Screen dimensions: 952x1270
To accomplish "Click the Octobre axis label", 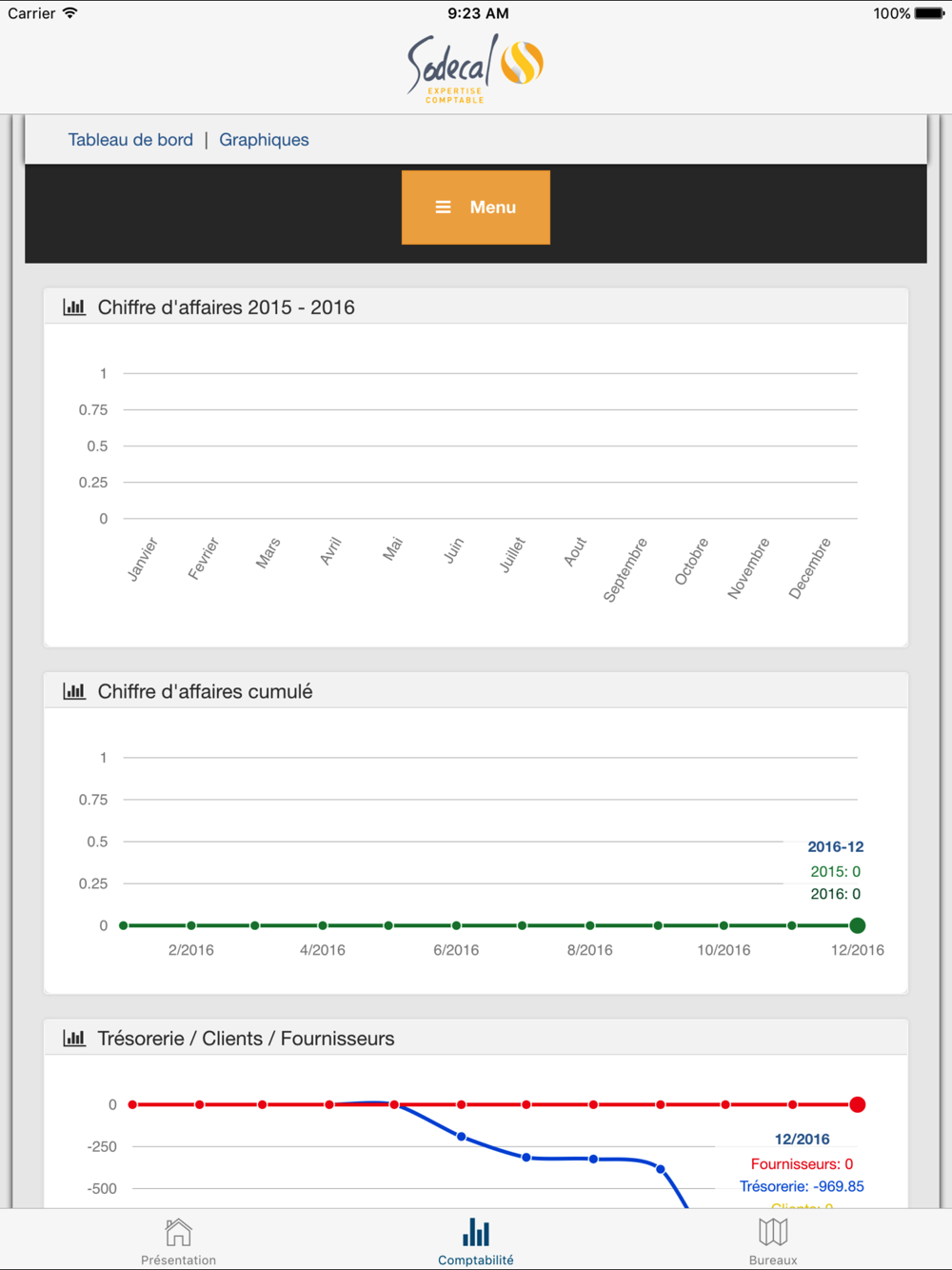I will [692, 562].
